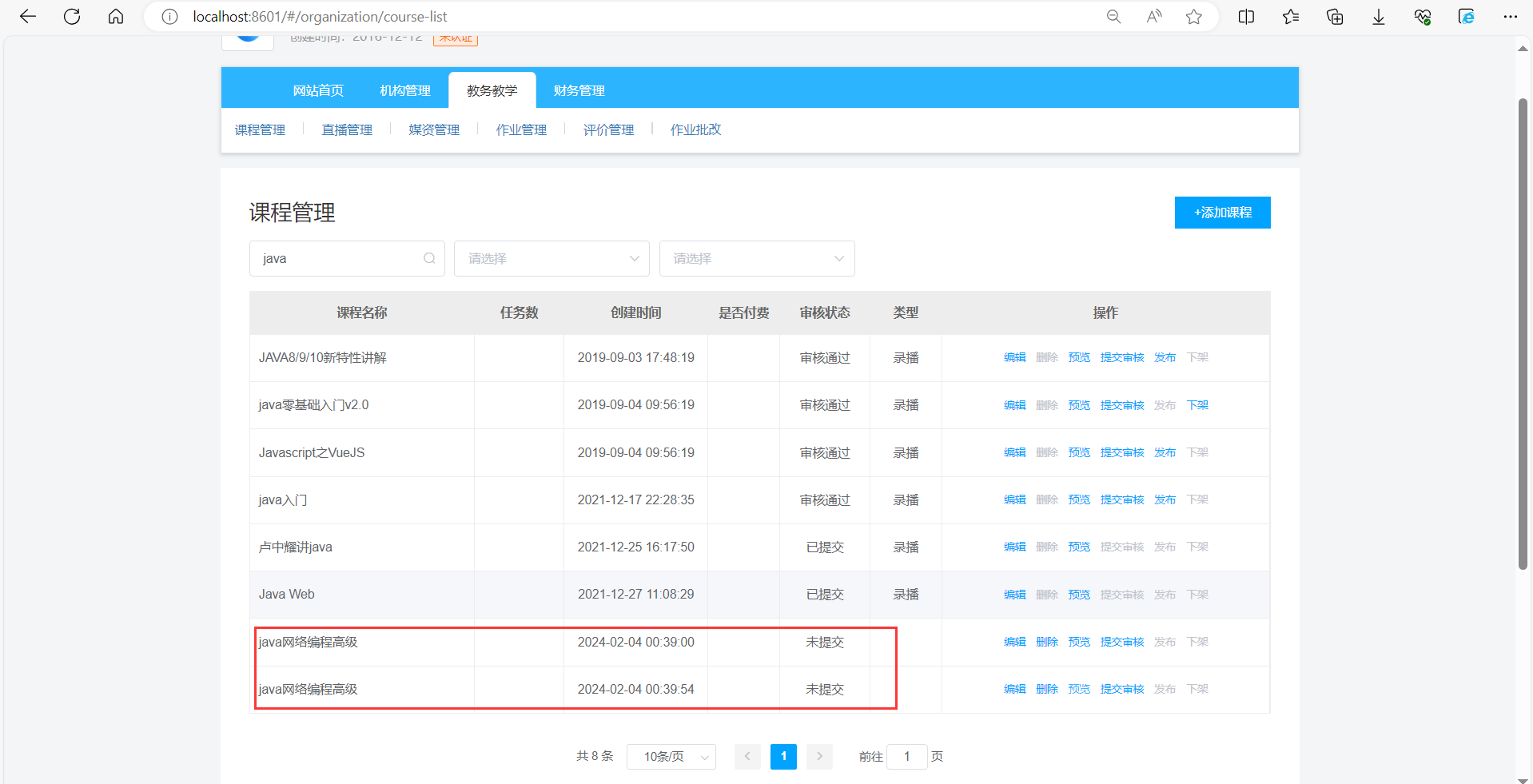Publish the JAVA8/9/10新特性讲解 course
The height and width of the screenshot is (784, 1533).
(1165, 357)
